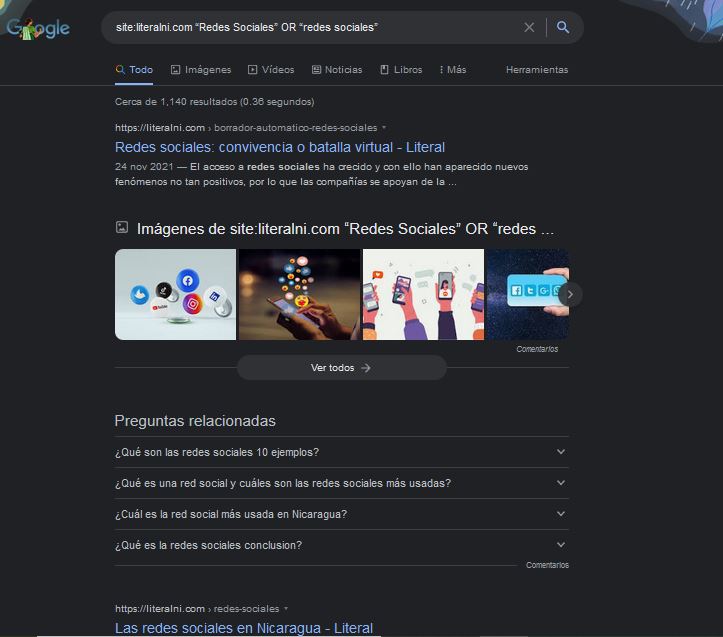The height and width of the screenshot is (637, 723).
Task: Expand '¿Qué son las redes sociales 10 ejemplos?'
Action: [341, 452]
